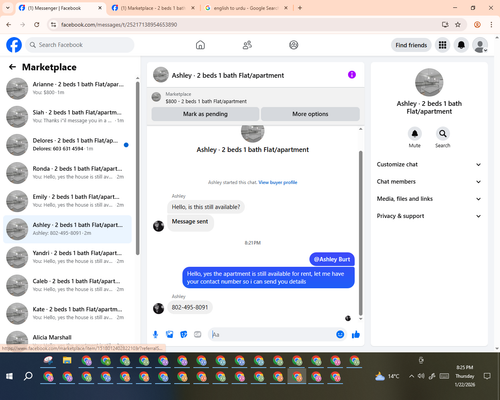Viewport: 500px width, 400px height.
Task: Send a thumbs-up like in chat
Action: click(356, 334)
